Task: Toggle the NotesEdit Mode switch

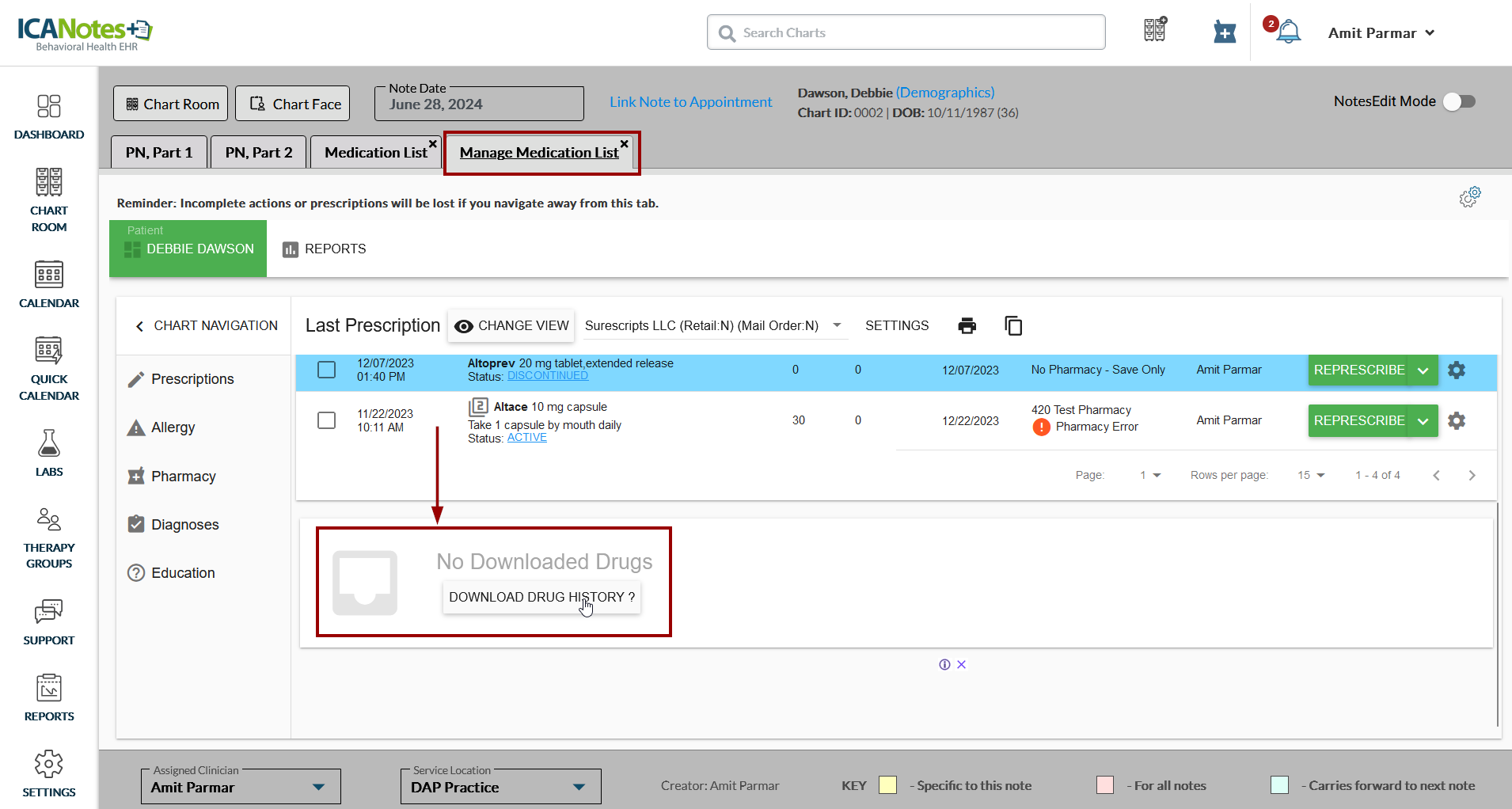Action: click(1458, 101)
